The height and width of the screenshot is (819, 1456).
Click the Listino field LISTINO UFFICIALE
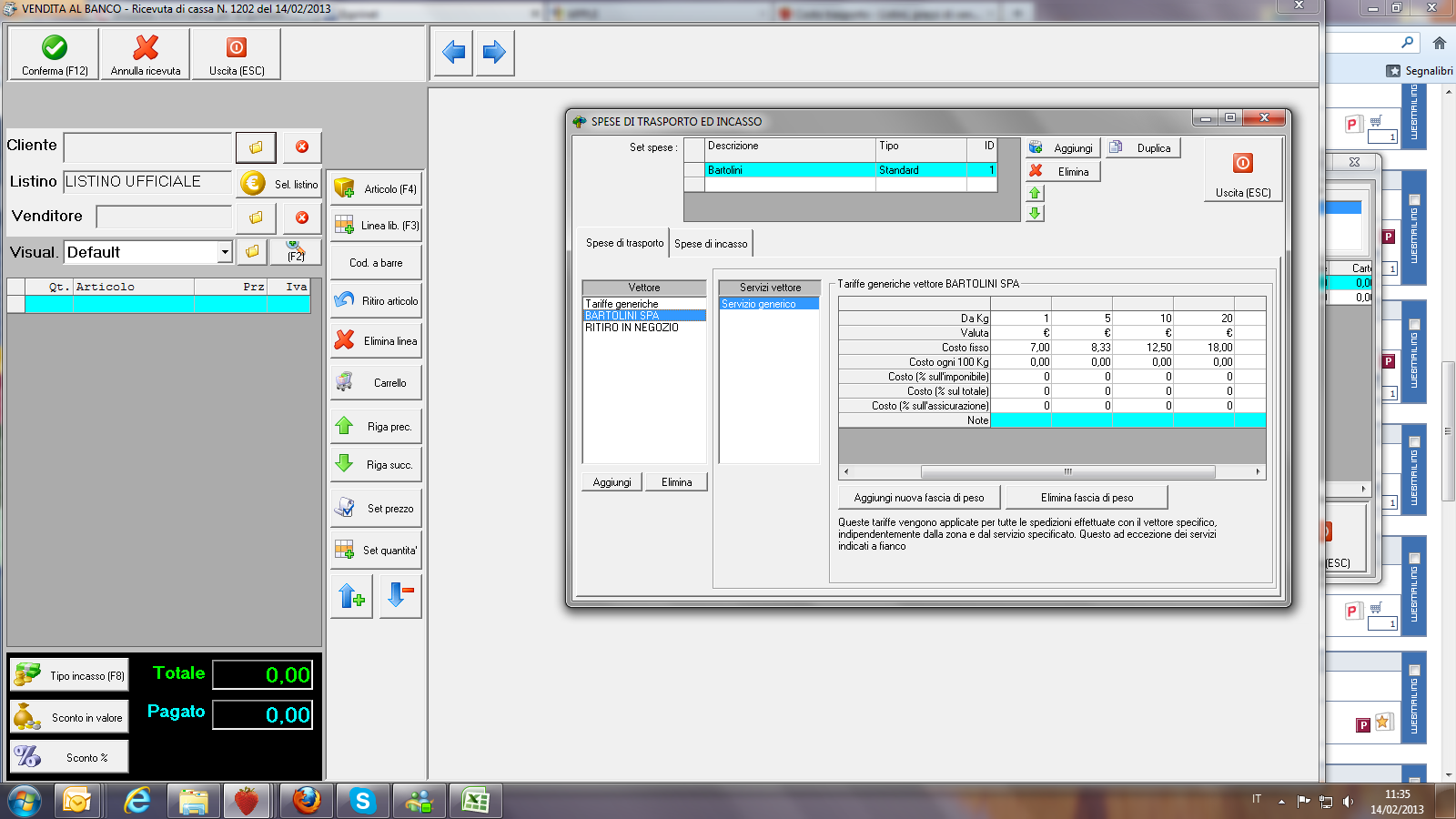click(x=148, y=182)
